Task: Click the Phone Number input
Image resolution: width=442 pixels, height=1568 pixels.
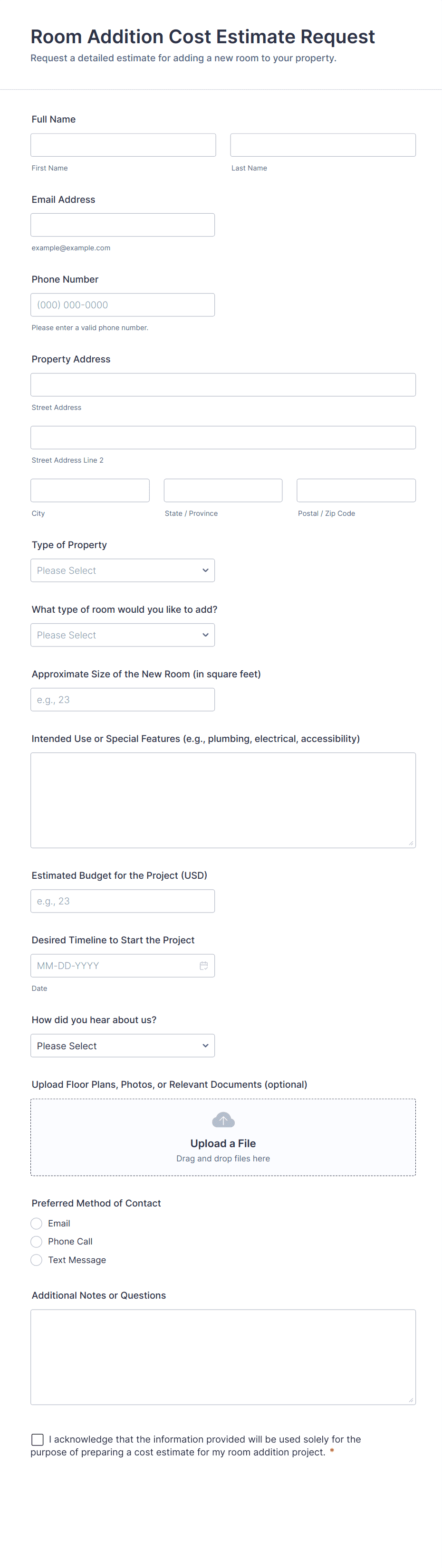Action: 122,305
